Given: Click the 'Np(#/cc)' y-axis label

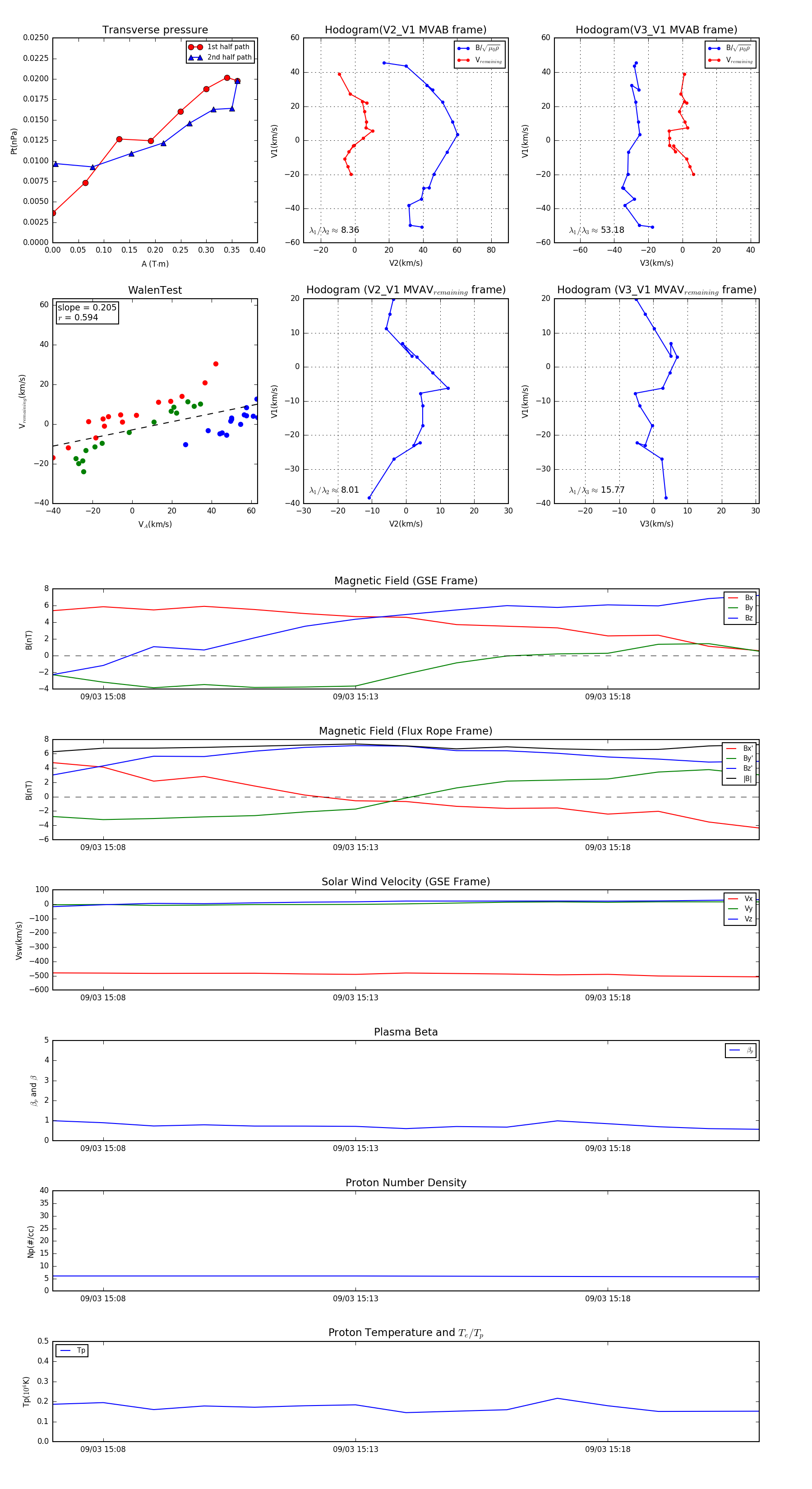Looking at the screenshot, I should [31, 1242].
